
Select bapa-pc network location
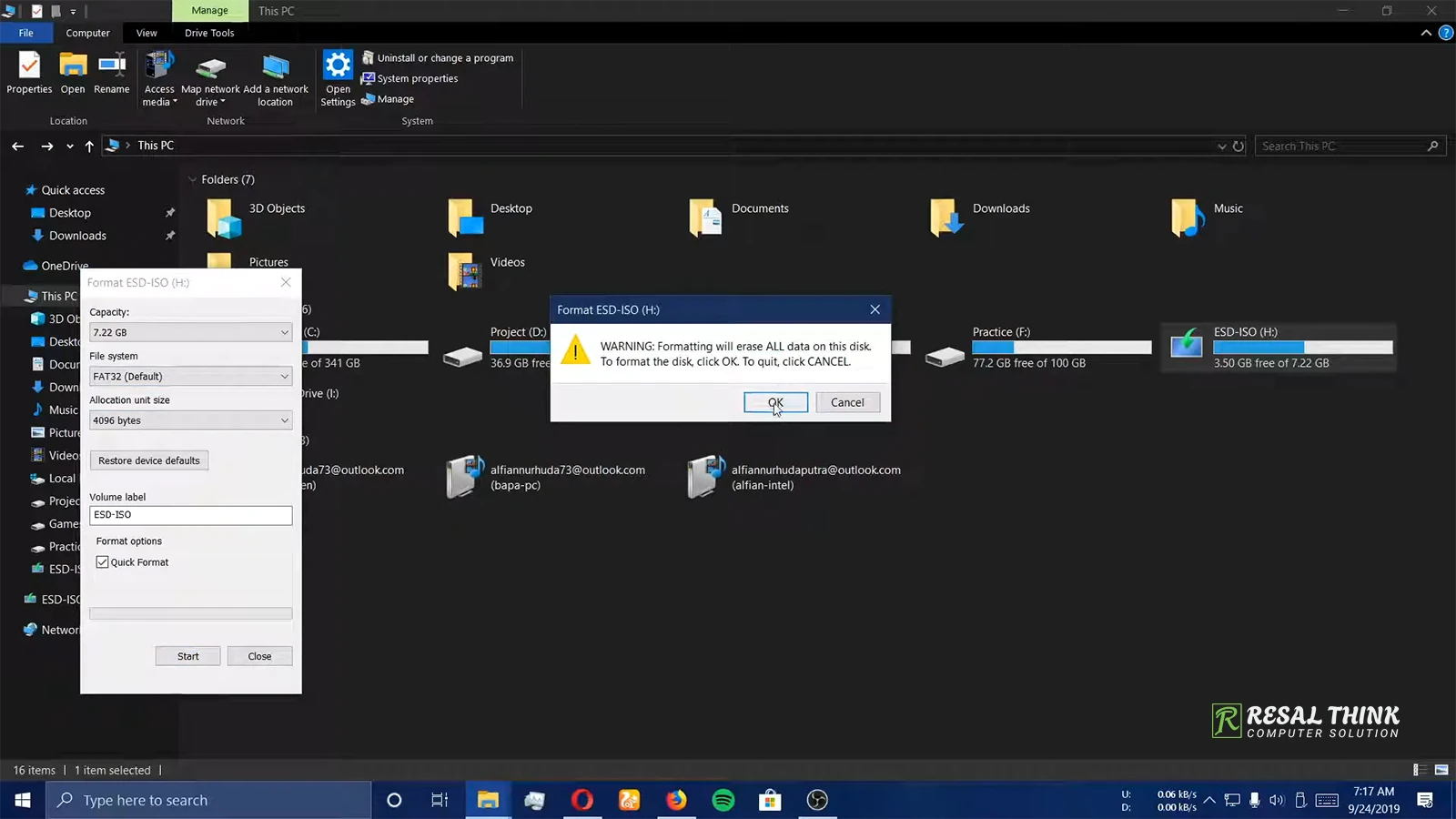click(x=547, y=477)
